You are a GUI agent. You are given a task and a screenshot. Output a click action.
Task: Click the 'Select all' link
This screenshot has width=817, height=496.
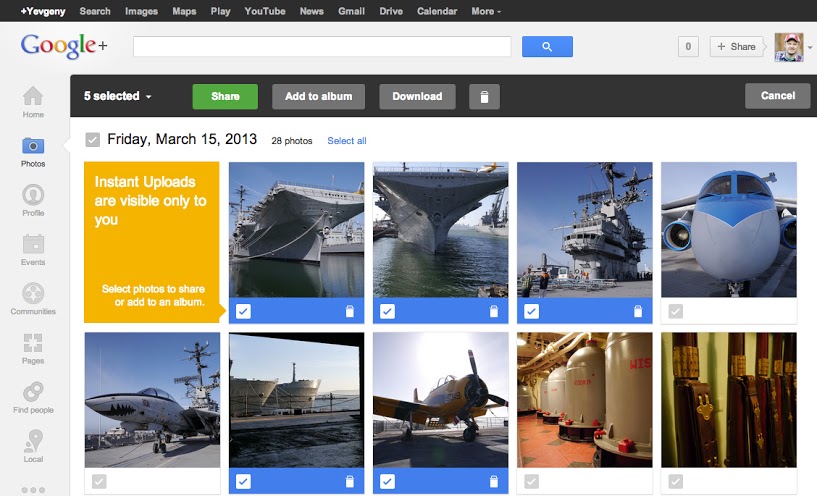pos(347,141)
